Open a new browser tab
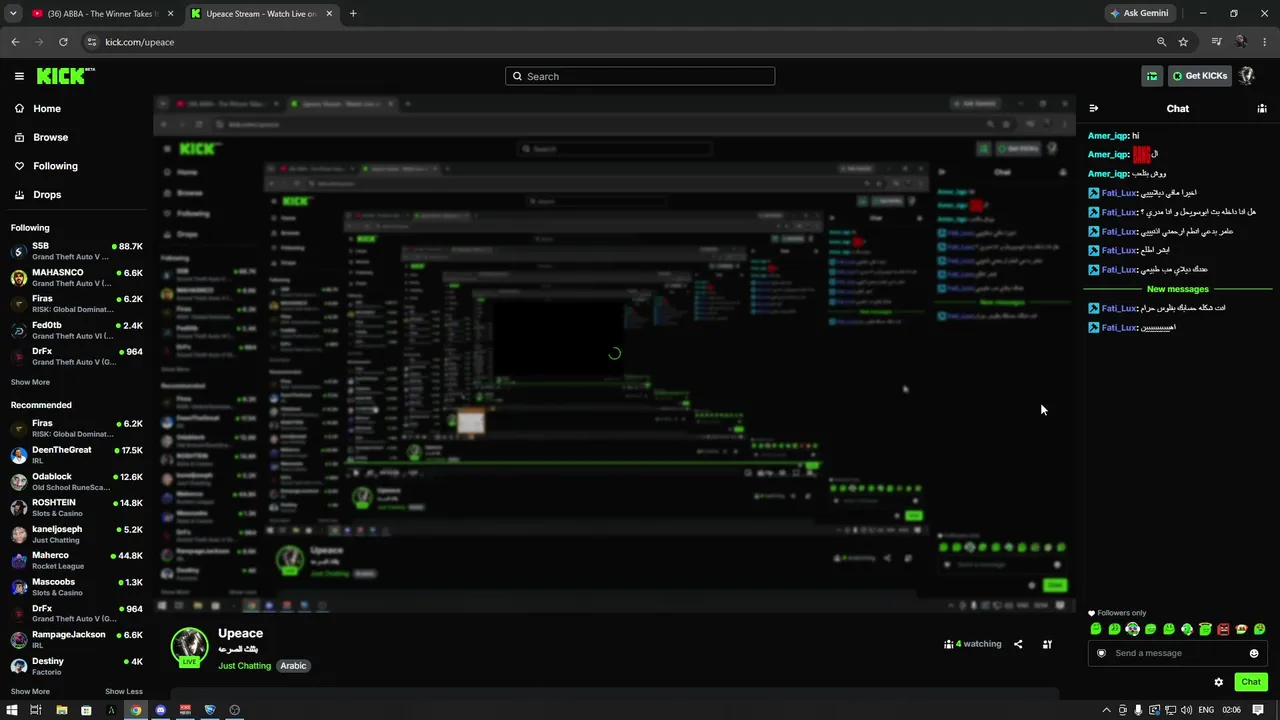The height and width of the screenshot is (720, 1280). click(353, 13)
